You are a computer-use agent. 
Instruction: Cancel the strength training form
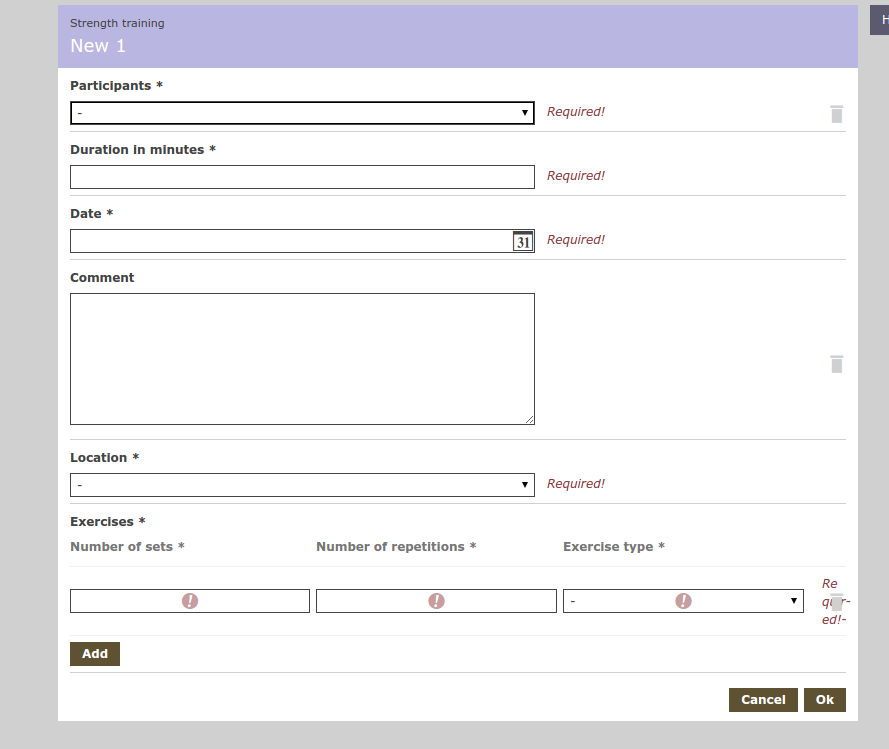pyautogui.click(x=763, y=700)
